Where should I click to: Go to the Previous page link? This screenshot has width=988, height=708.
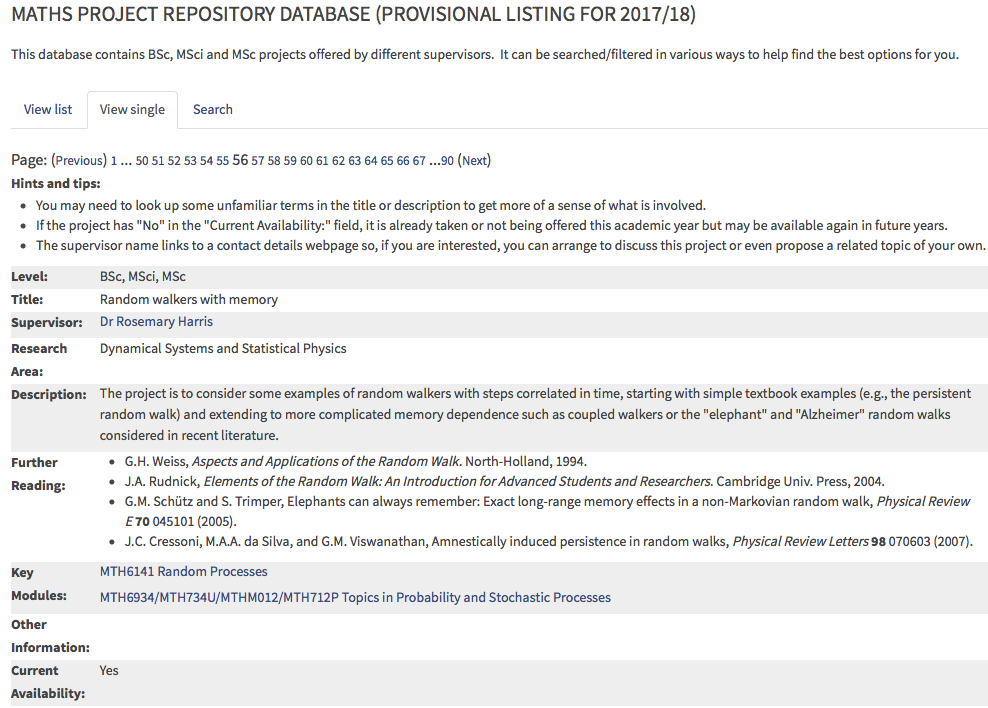[x=79, y=161]
